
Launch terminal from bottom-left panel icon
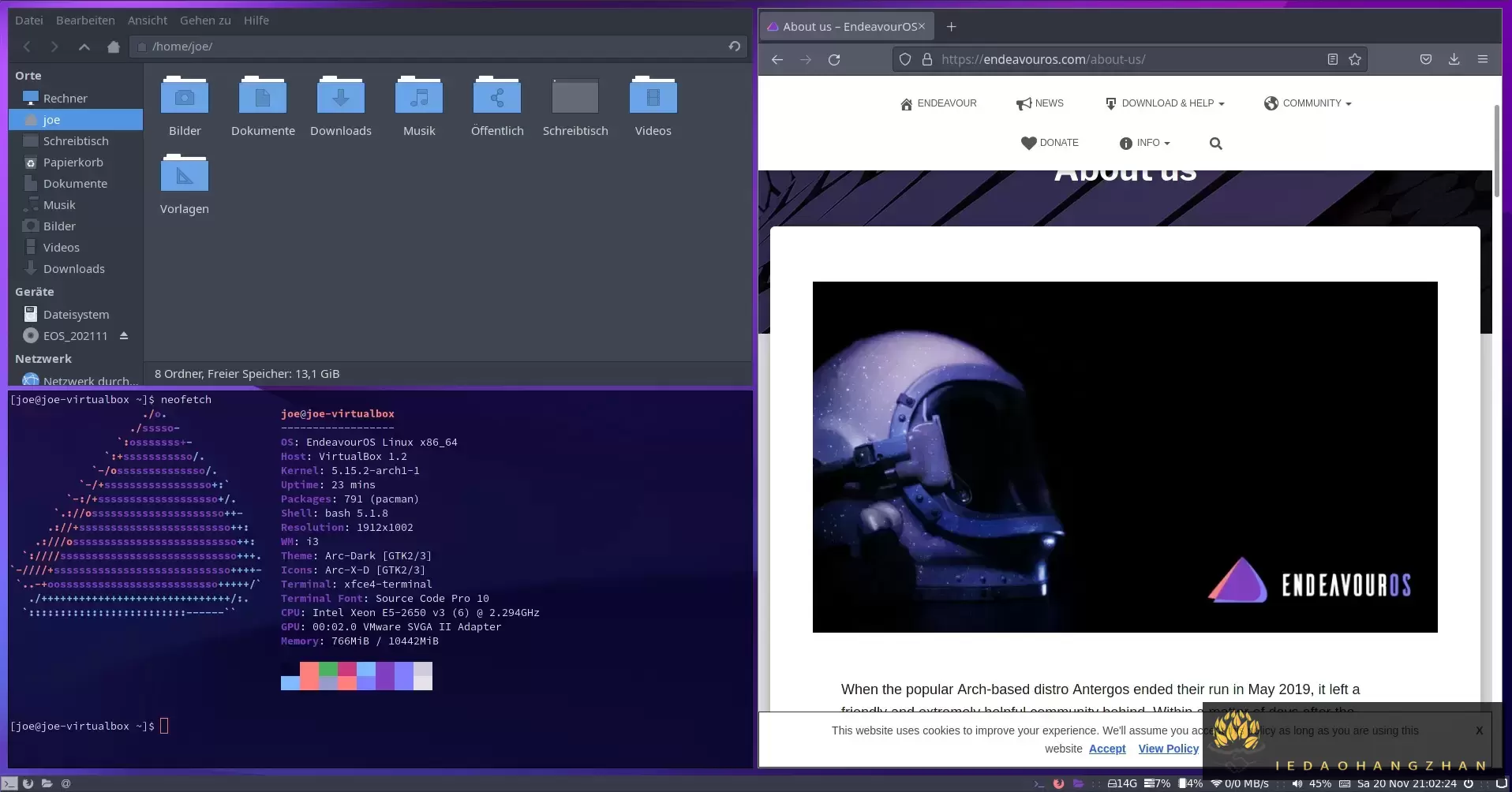tap(9, 783)
